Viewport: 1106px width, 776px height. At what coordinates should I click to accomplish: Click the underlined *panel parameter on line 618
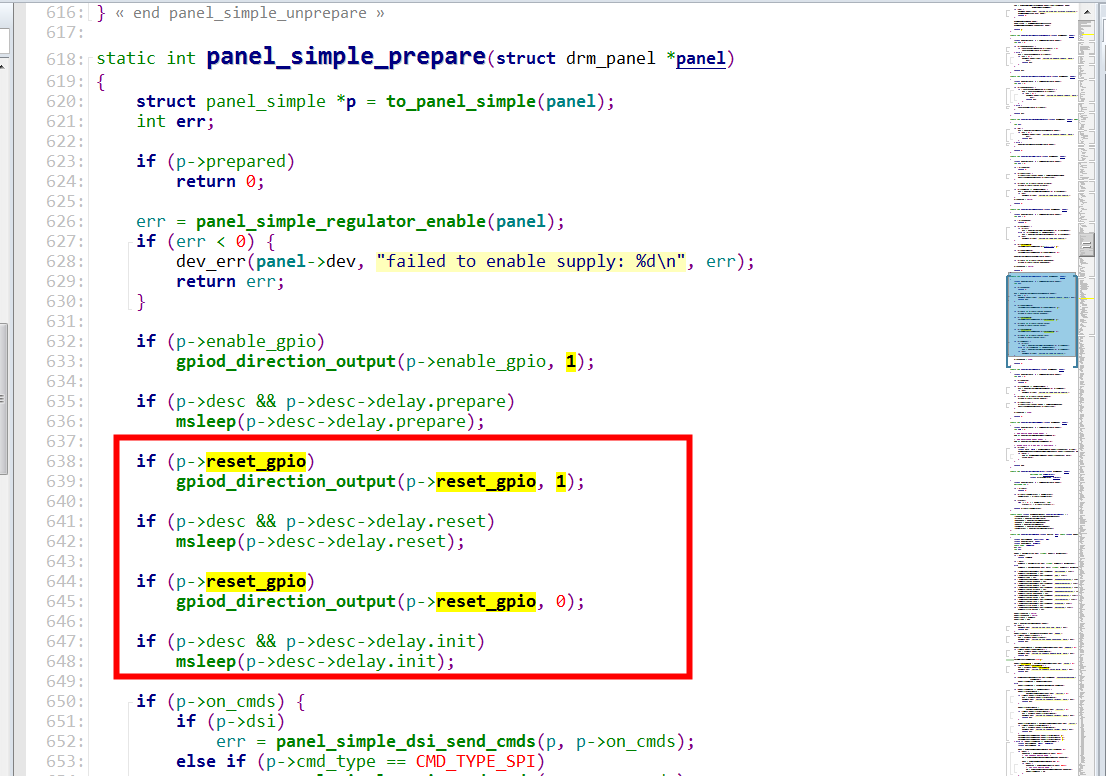(x=700, y=59)
